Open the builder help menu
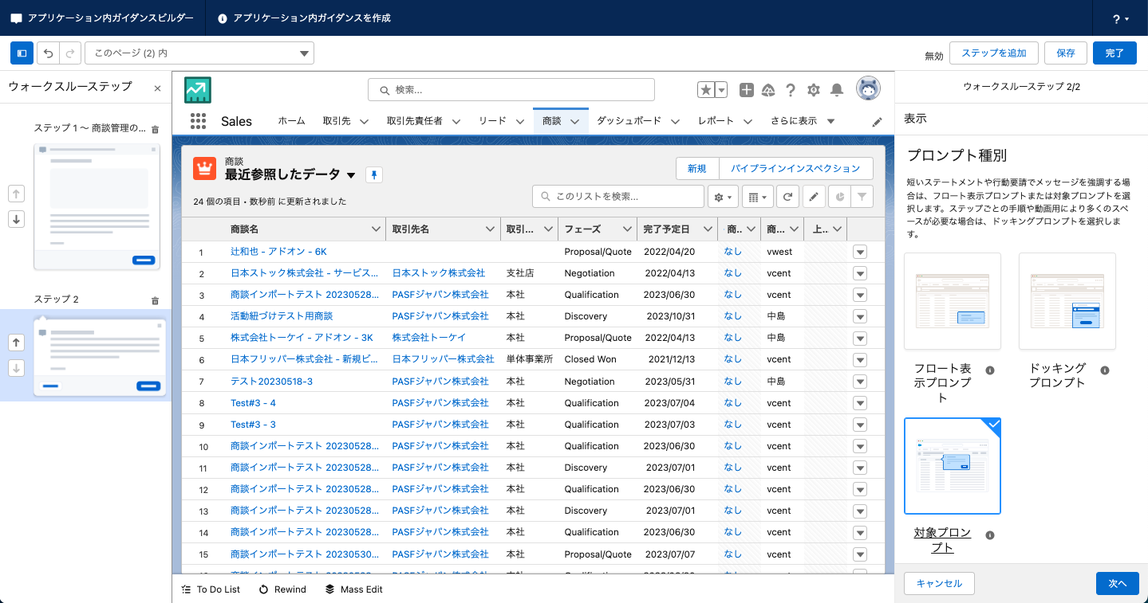 tap(1120, 19)
